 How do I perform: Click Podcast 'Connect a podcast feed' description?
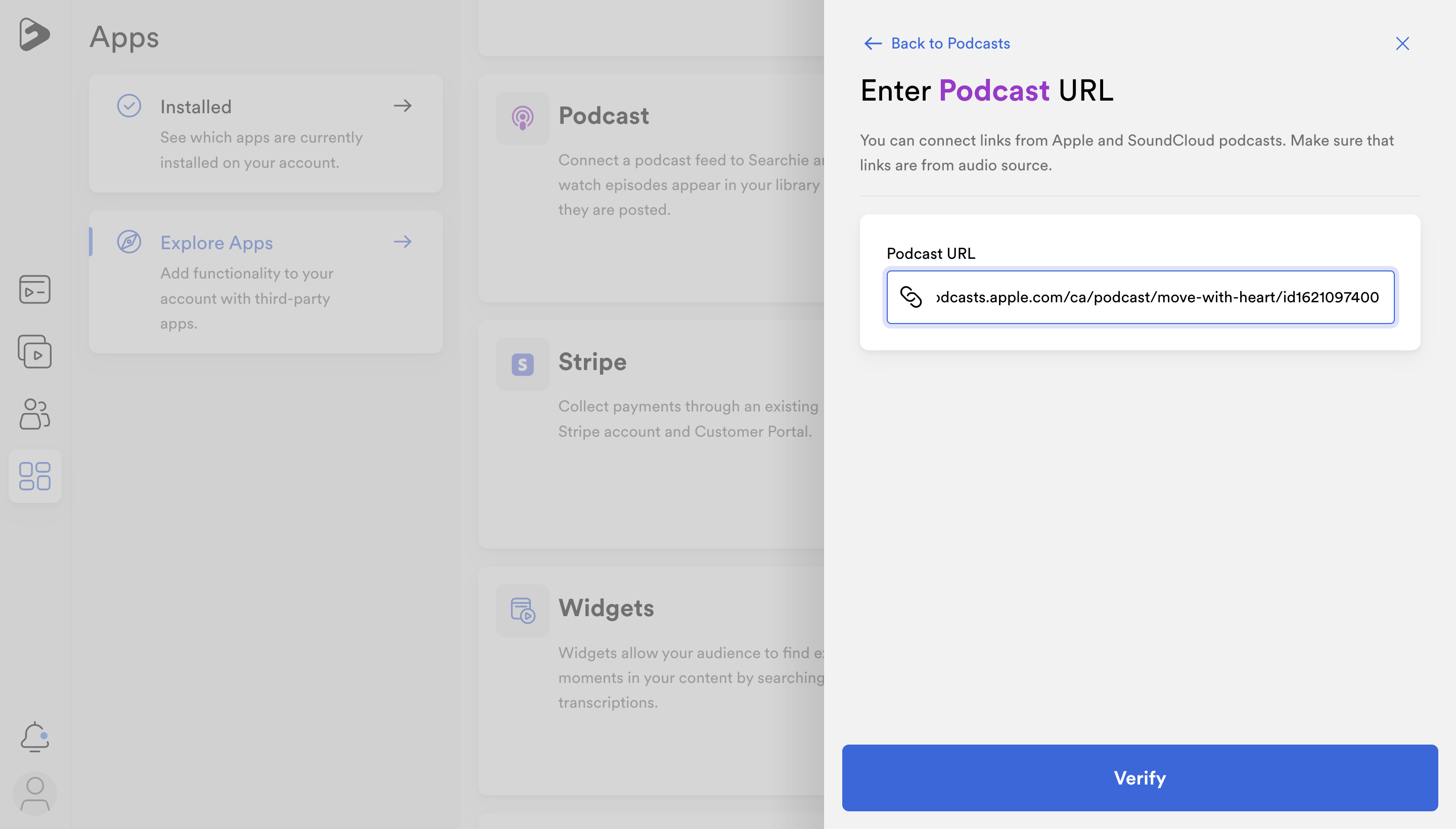click(x=691, y=185)
